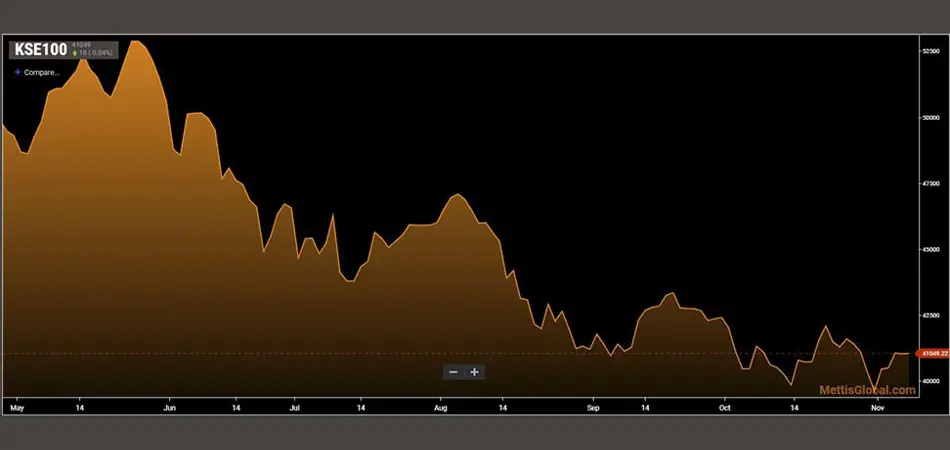Click the Jun label on date axis

pos(170,408)
